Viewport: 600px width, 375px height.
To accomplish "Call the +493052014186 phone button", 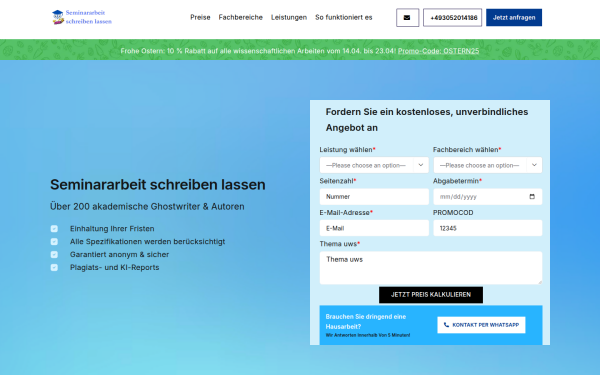I will pyautogui.click(x=452, y=18).
